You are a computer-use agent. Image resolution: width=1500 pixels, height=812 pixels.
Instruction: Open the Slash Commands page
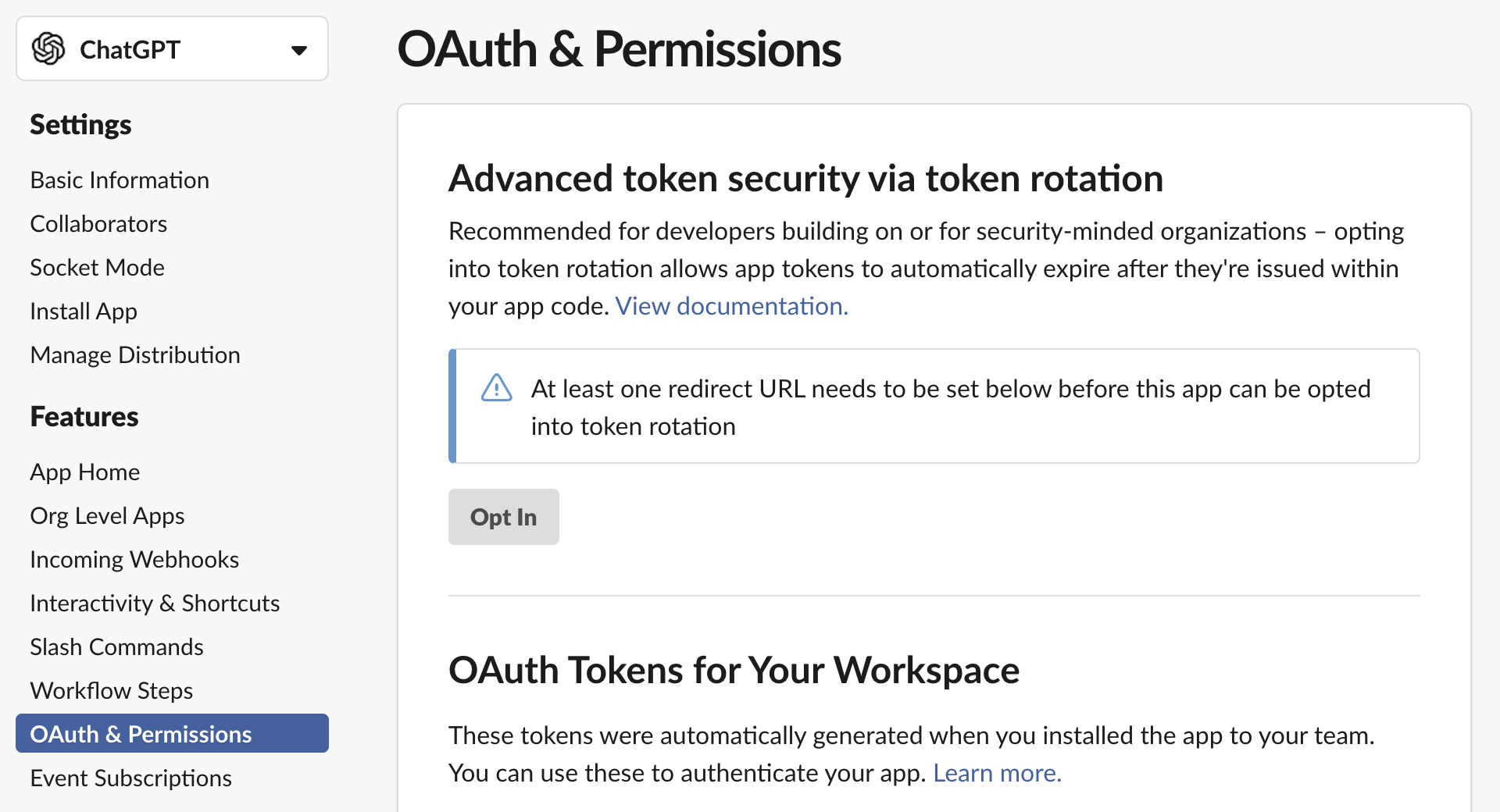click(116, 647)
